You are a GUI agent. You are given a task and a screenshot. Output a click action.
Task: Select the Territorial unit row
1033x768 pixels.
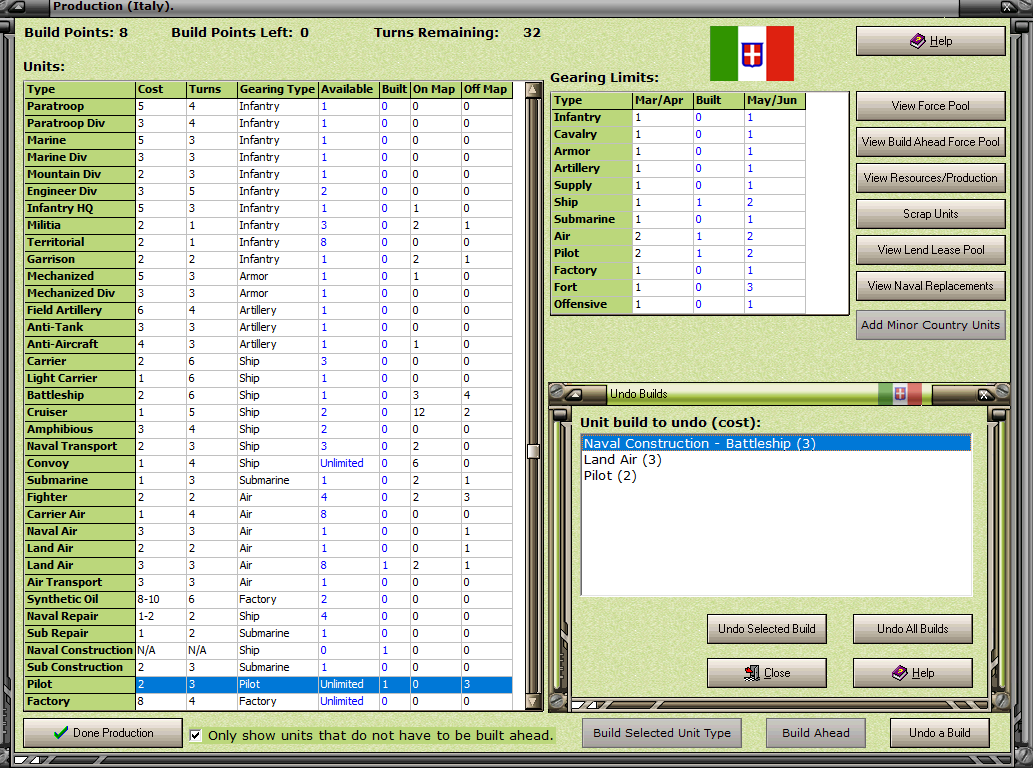(269, 242)
